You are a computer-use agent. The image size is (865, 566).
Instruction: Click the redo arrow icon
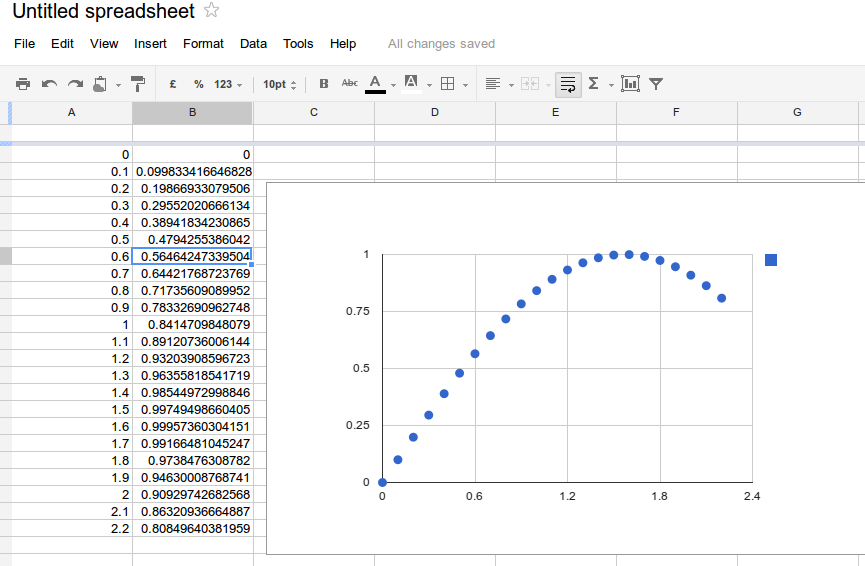point(75,84)
